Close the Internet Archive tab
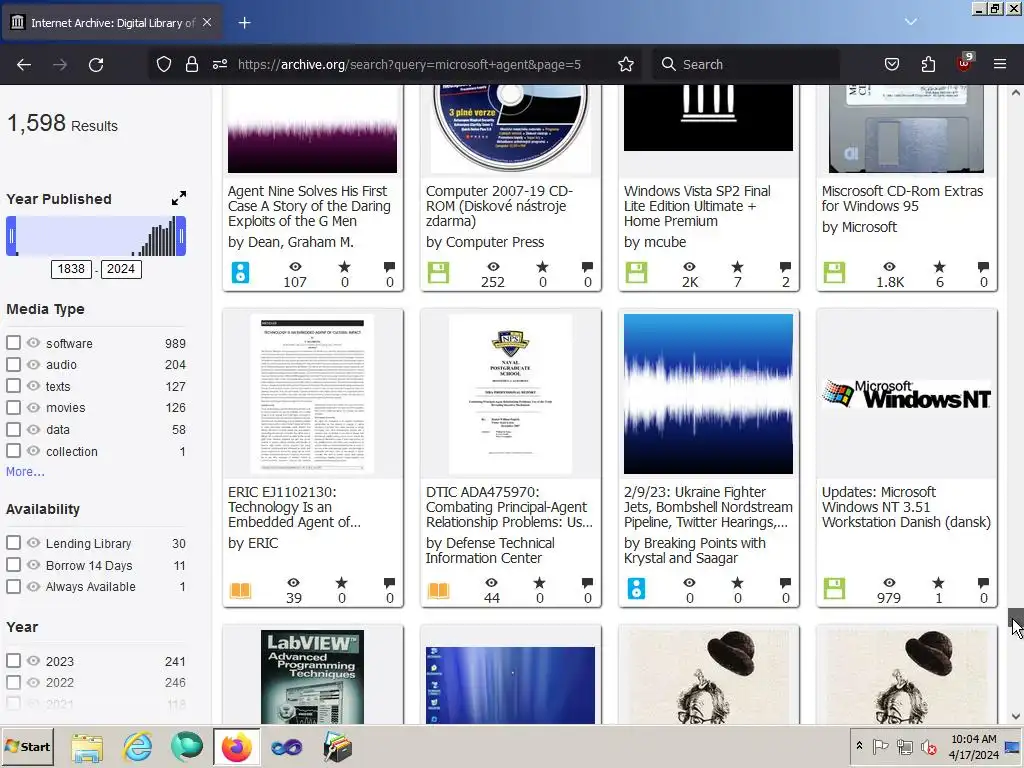This screenshot has height=768, width=1024. coord(207,22)
